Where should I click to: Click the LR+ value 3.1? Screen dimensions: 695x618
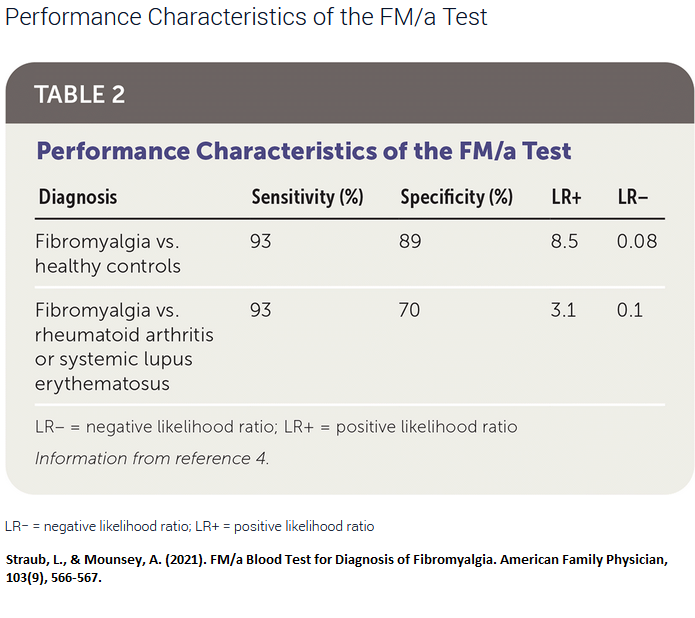pyautogui.click(x=563, y=310)
